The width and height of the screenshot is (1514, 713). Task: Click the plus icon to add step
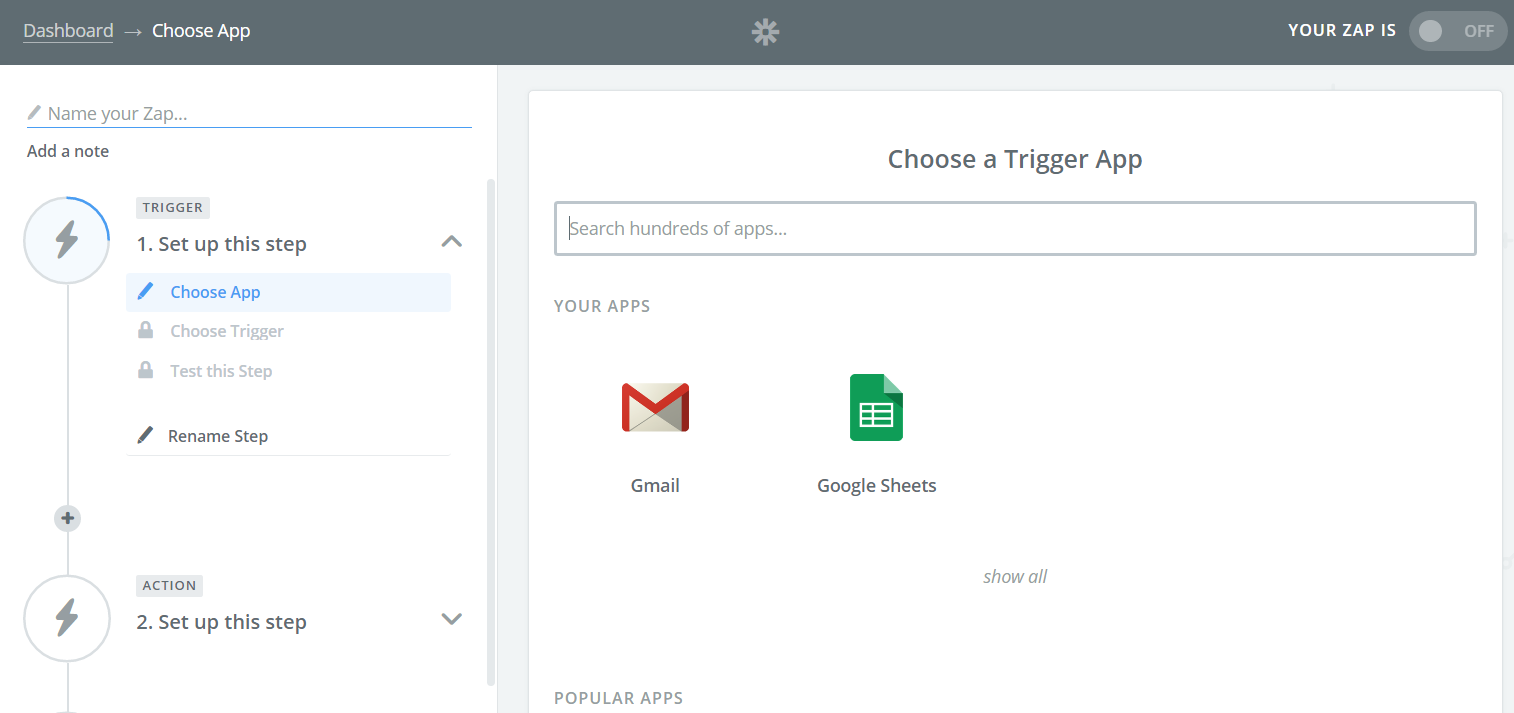click(67, 518)
